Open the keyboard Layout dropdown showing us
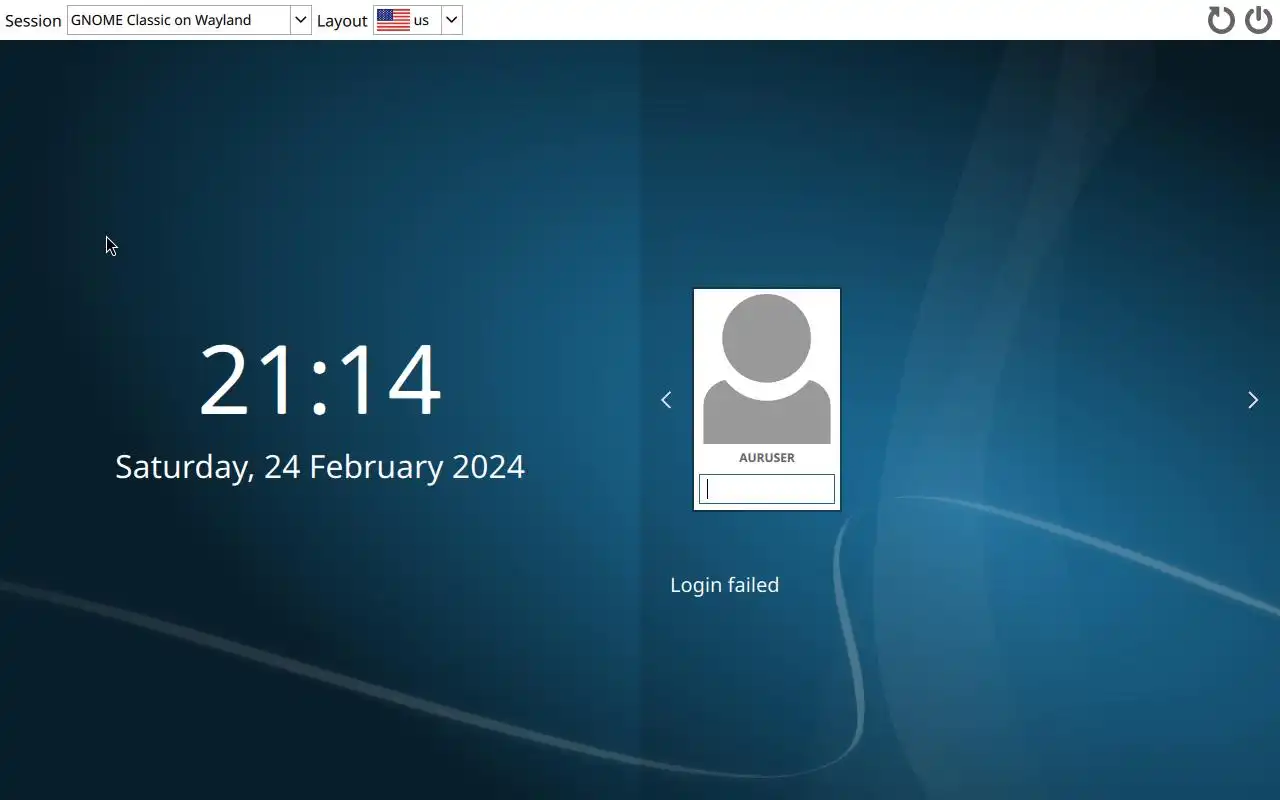This screenshot has width=1280, height=800. (x=418, y=20)
